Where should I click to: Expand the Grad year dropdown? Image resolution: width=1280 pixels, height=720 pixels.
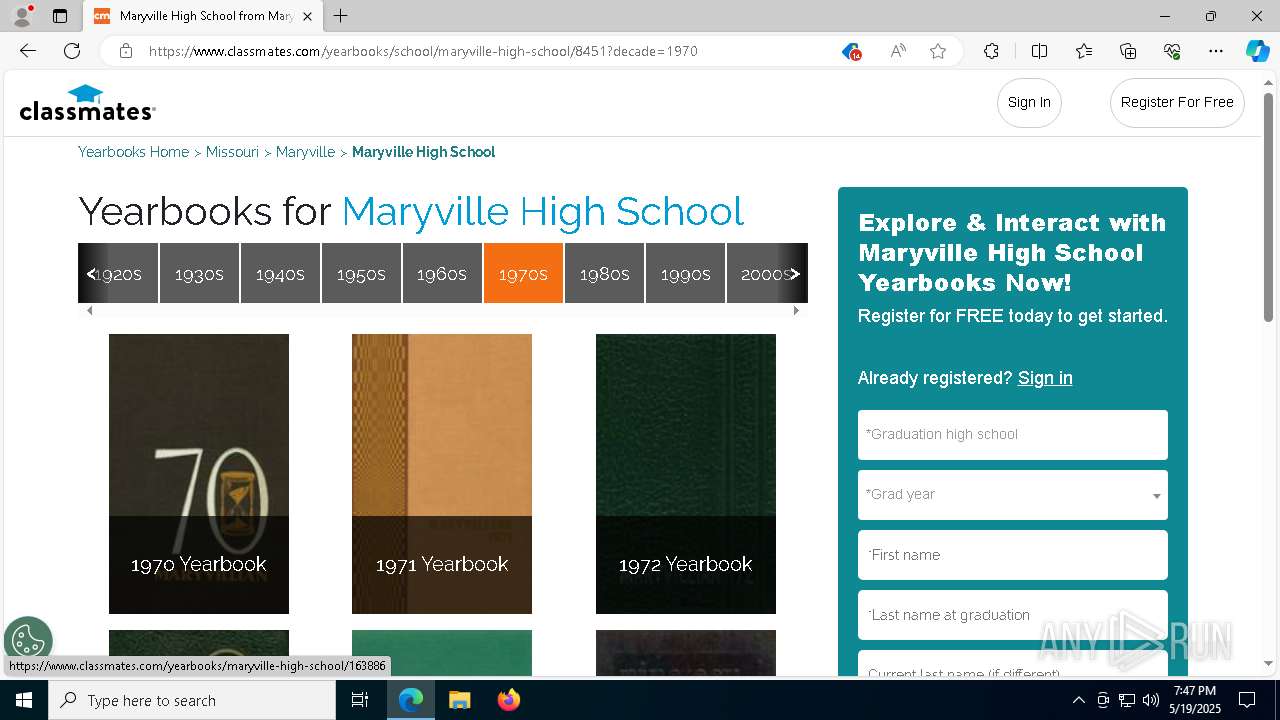1013,495
